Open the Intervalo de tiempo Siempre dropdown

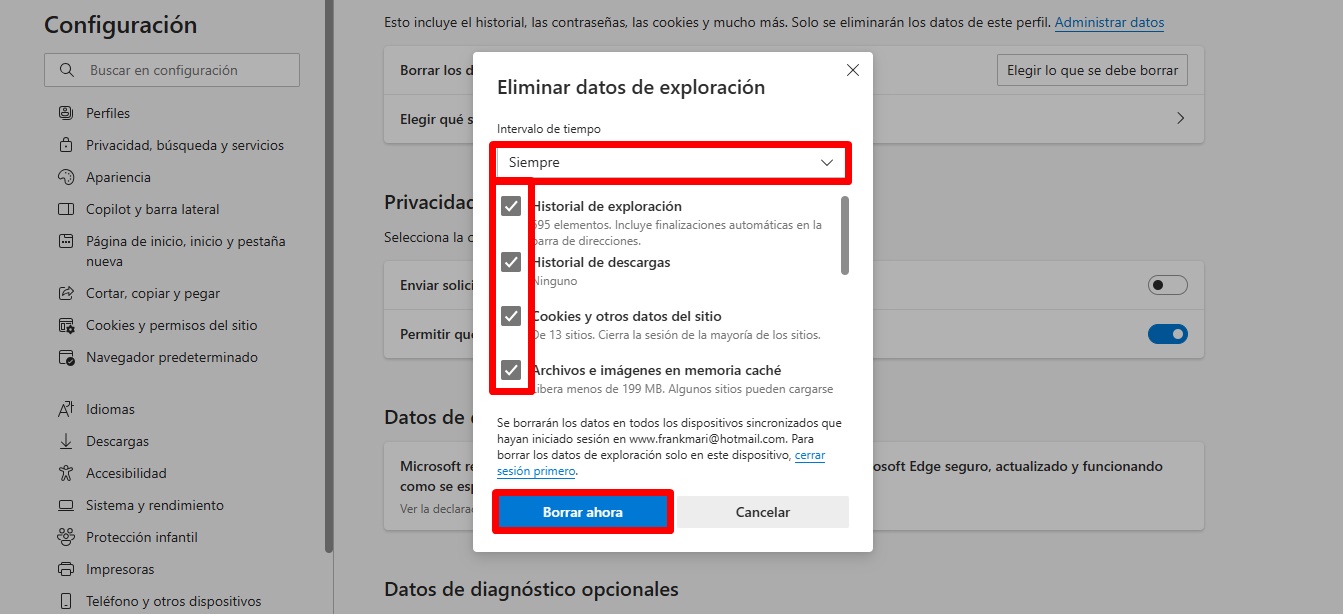671,162
